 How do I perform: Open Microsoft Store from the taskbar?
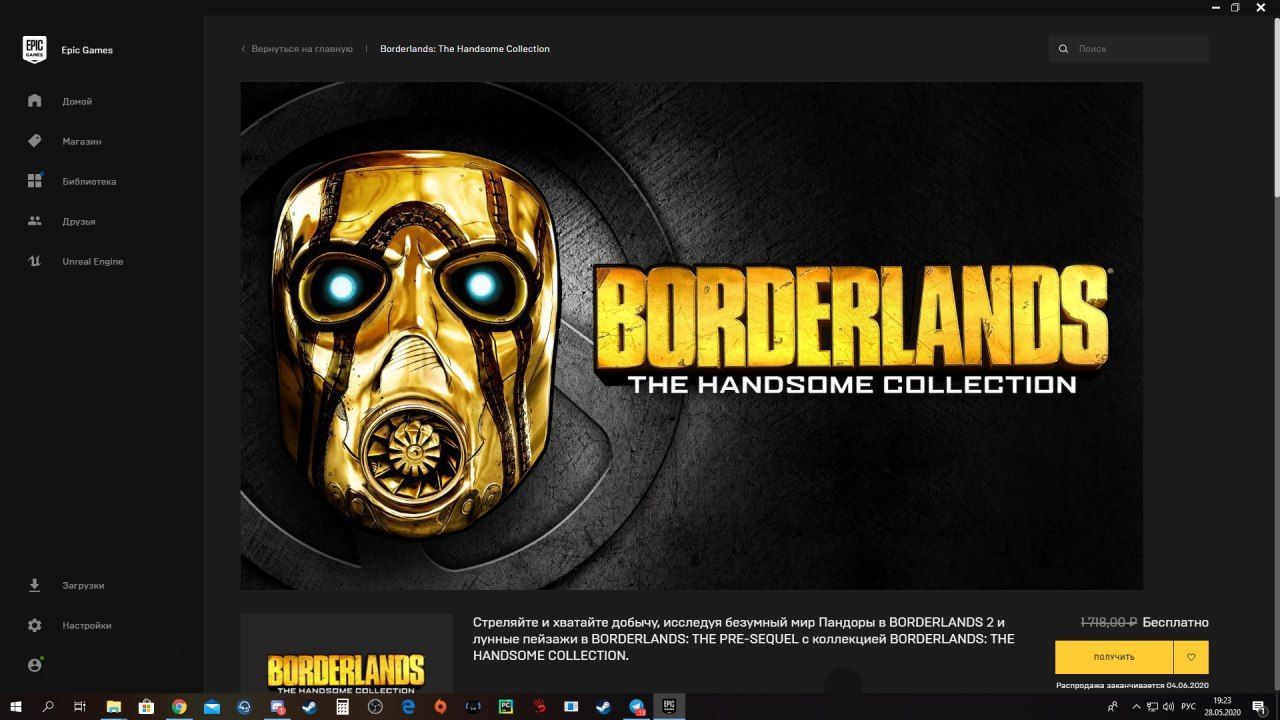coord(146,706)
